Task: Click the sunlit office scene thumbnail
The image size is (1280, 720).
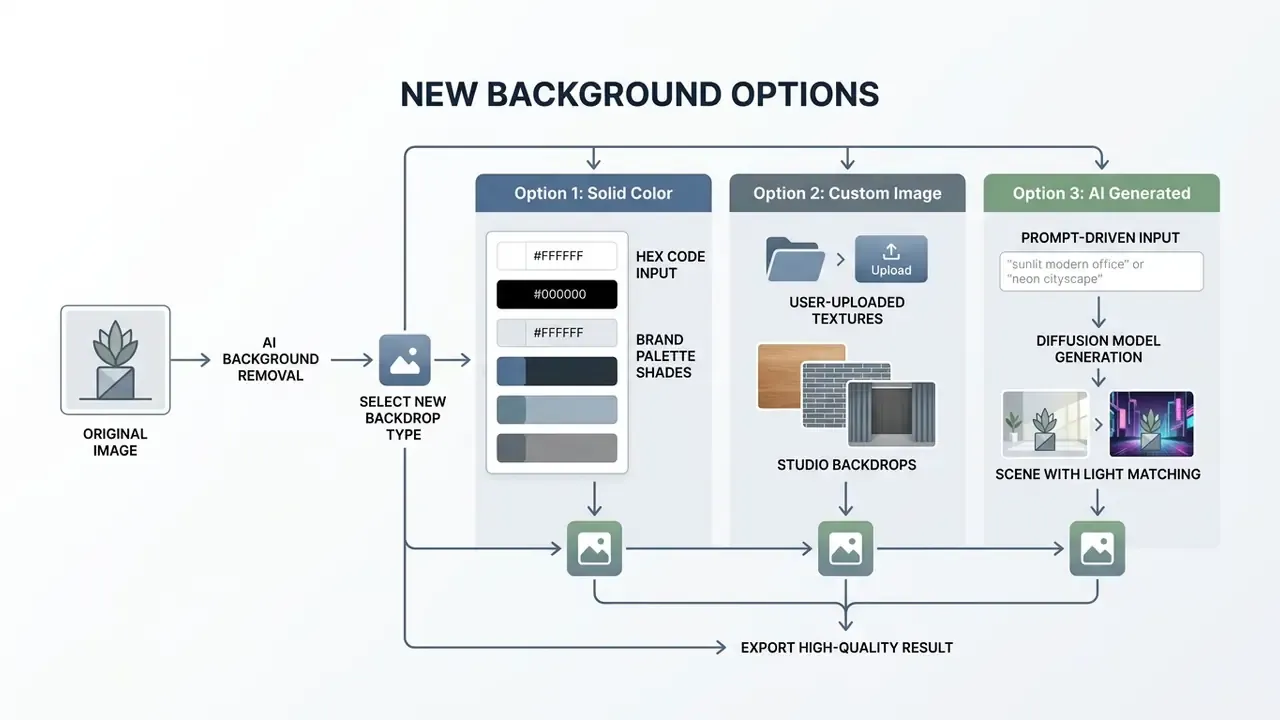Action: (1045, 424)
